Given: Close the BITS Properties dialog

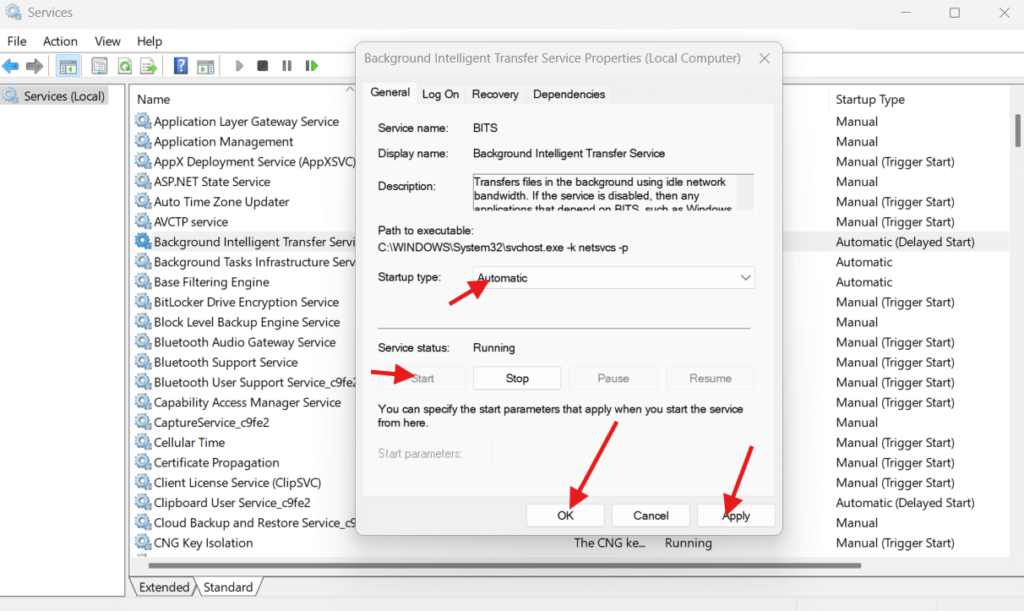Looking at the screenshot, I should tap(764, 58).
